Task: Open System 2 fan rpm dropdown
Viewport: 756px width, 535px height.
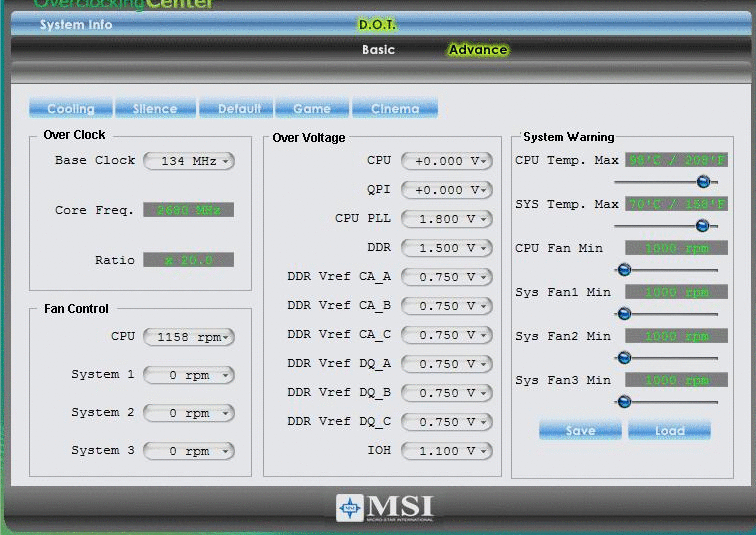Action: click(x=189, y=413)
